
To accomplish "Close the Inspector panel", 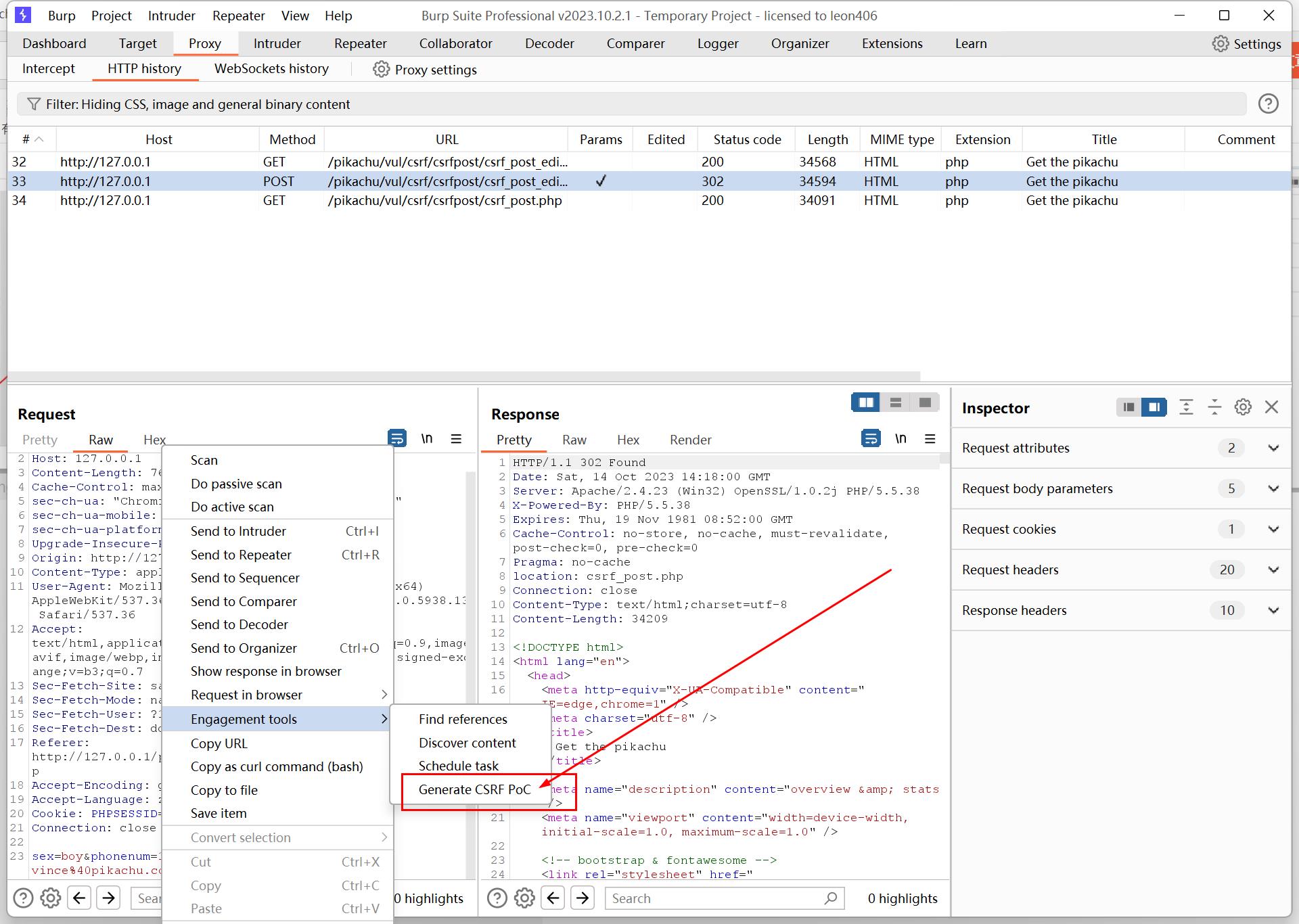I will click(x=1272, y=407).
